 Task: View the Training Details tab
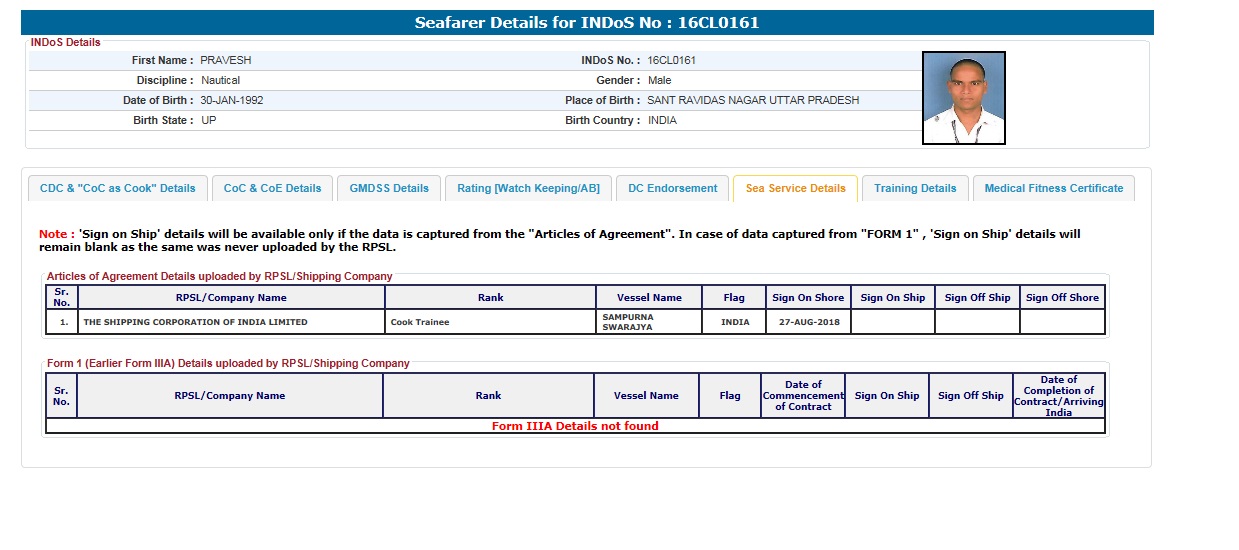(x=915, y=188)
